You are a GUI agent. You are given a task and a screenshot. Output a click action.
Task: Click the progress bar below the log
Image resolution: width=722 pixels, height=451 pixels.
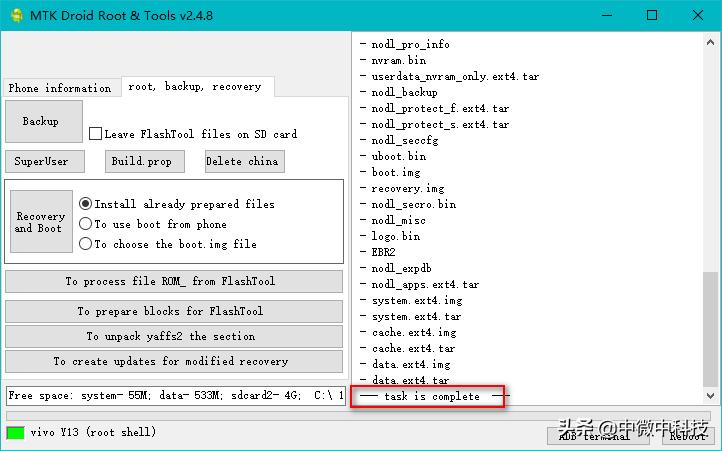click(358, 416)
